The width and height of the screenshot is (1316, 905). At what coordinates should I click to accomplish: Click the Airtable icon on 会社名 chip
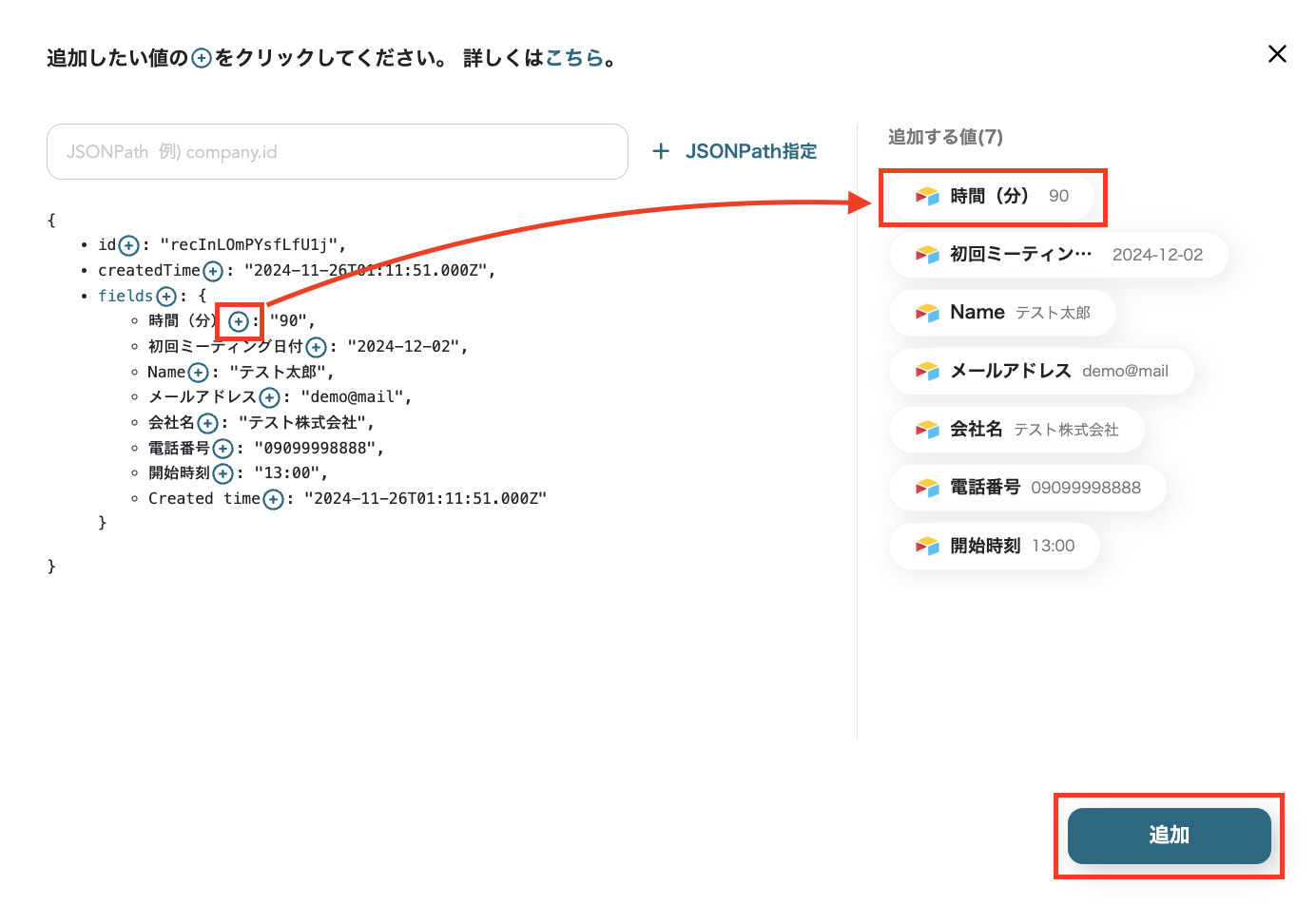click(x=927, y=430)
